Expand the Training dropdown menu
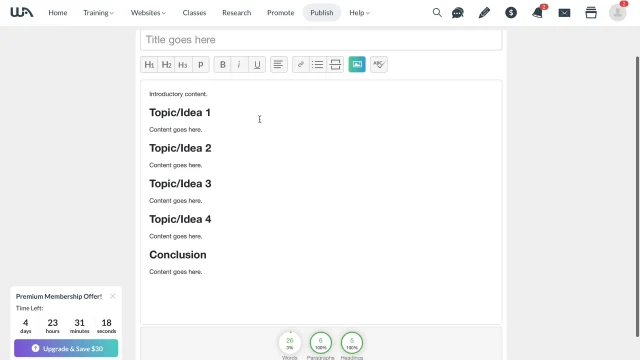This screenshot has width=640, height=360. click(98, 13)
